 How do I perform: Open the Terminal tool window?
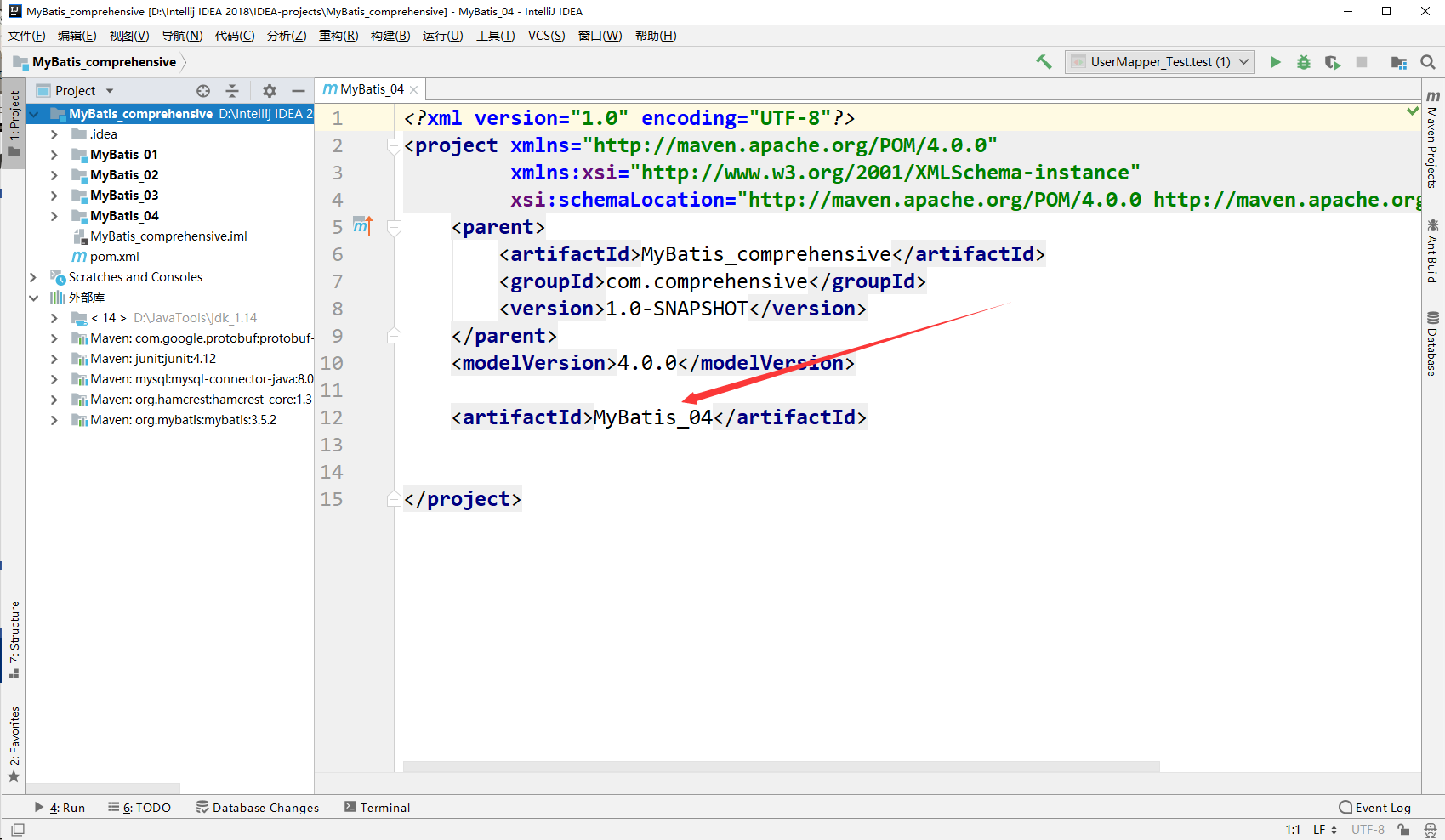point(377,808)
